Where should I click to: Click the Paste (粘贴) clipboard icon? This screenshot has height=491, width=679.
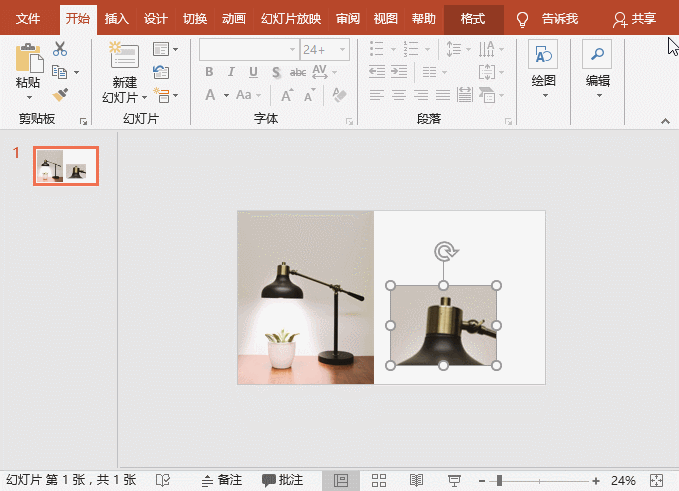(x=29, y=60)
